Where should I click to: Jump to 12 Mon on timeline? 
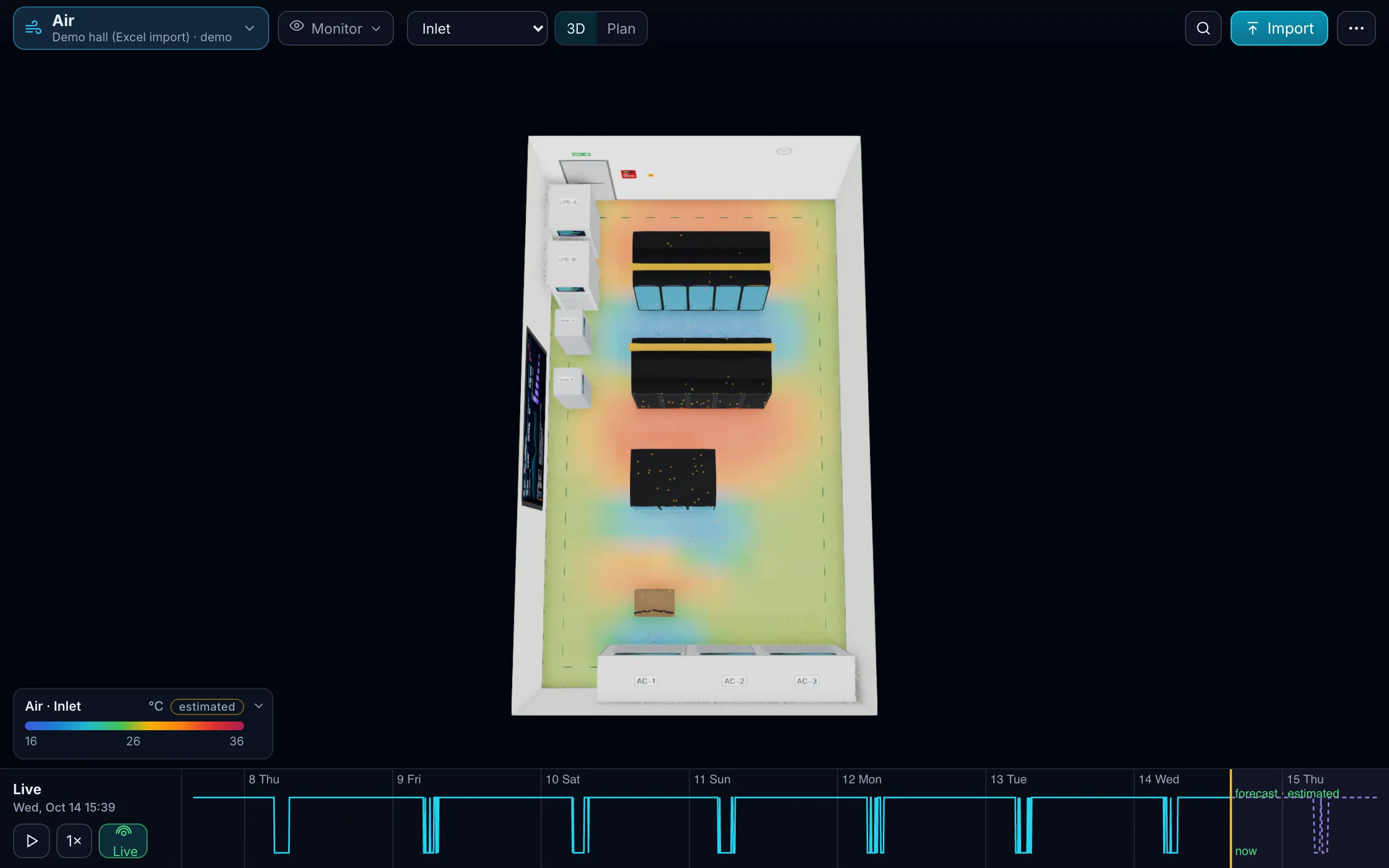point(862,779)
